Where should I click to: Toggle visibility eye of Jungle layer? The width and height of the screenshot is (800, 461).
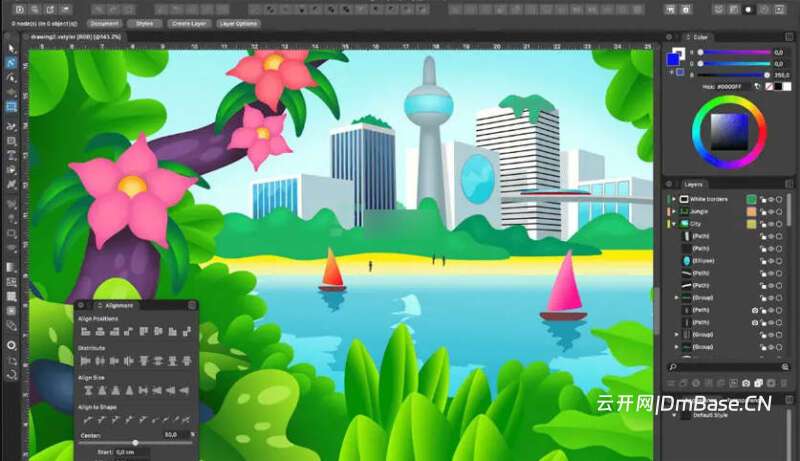pyautogui.click(x=771, y=212)
